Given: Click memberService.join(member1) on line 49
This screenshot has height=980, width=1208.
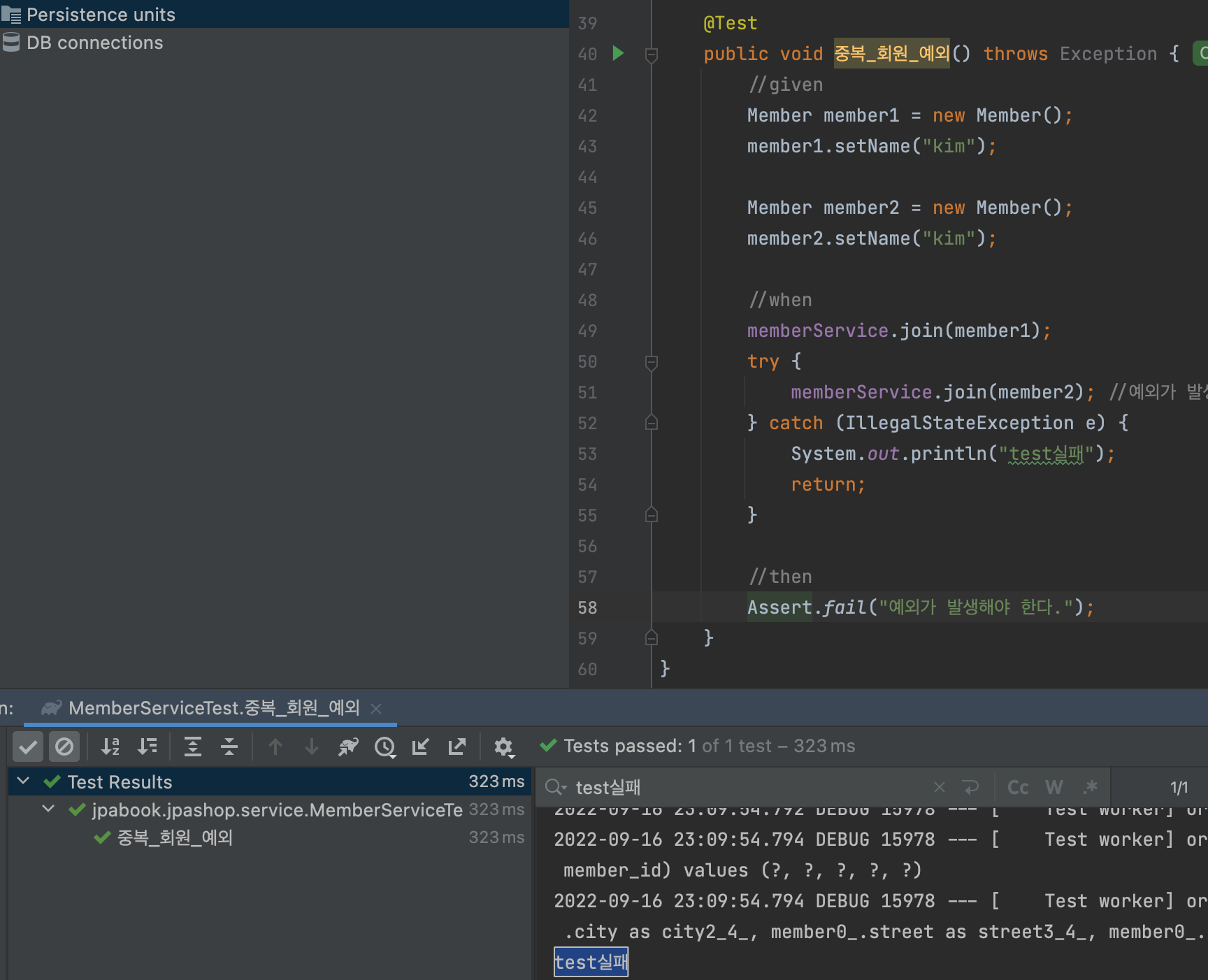Looking at the screenshot, I should [x=899, y=331].
